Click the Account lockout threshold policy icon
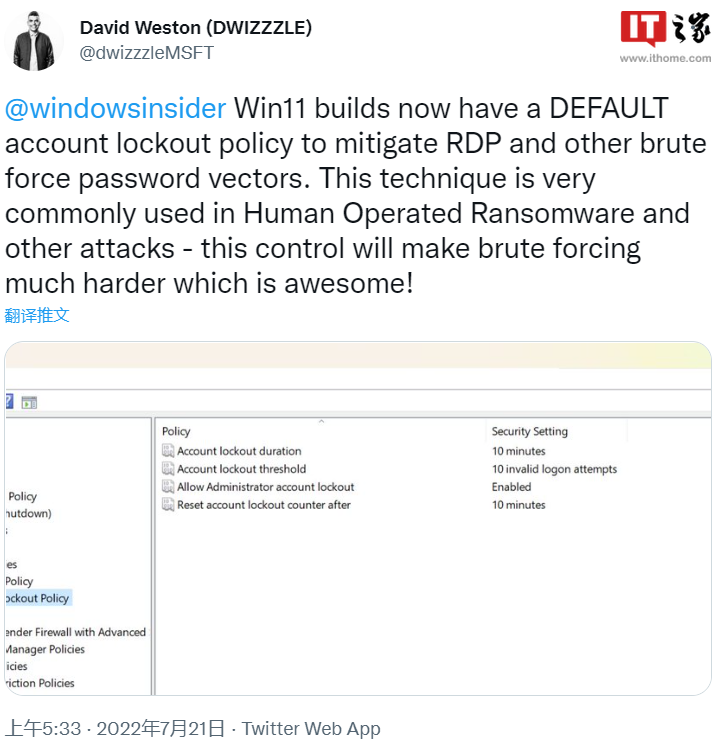Screen dimensions: 722x751 pos(168,469)
